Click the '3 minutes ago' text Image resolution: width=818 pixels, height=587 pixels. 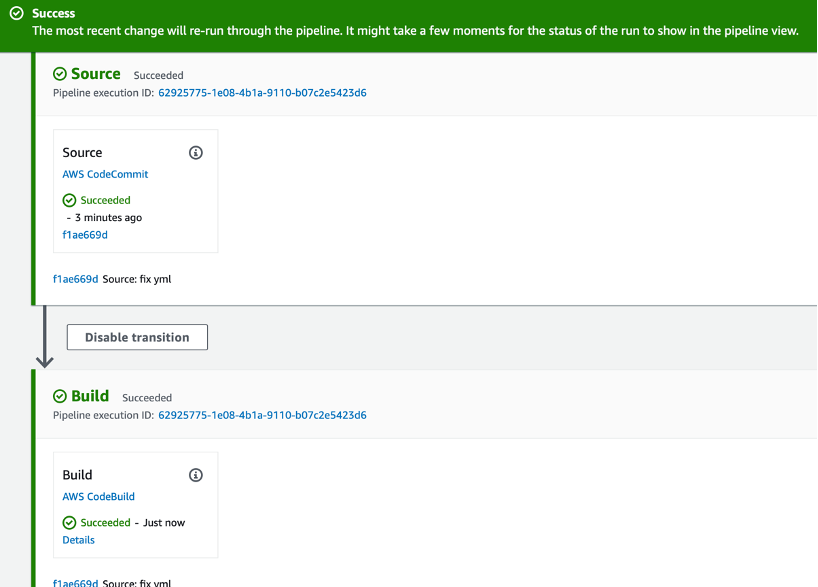click(109, 218)
